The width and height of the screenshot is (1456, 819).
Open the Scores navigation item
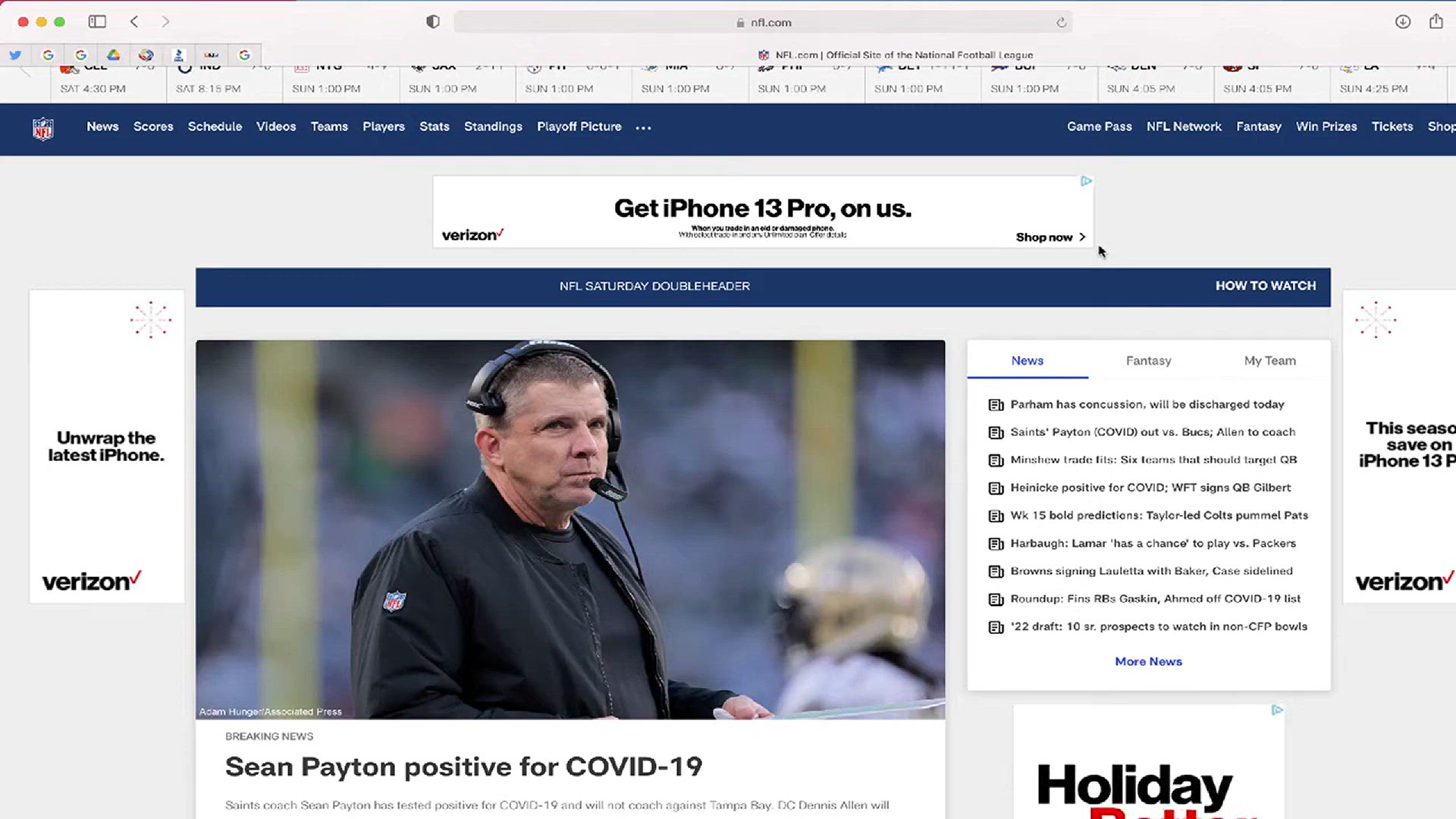tap(153, 127)
